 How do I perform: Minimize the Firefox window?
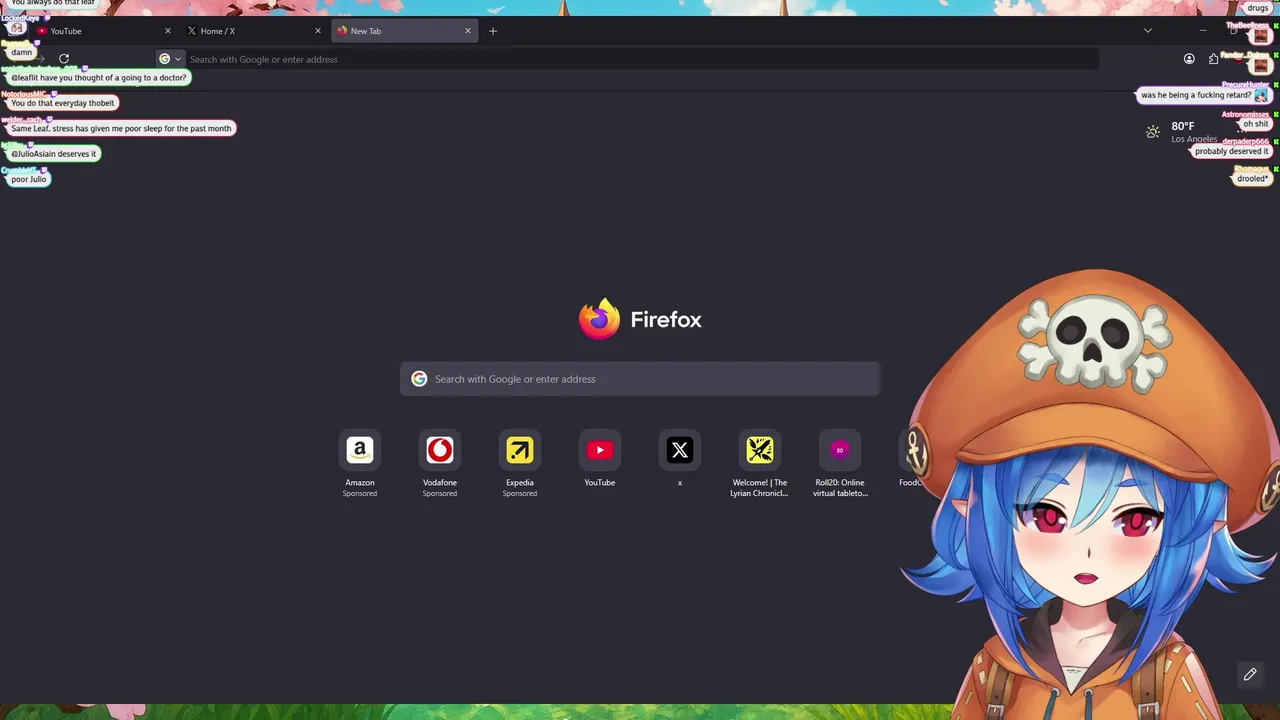[1203, 31]
